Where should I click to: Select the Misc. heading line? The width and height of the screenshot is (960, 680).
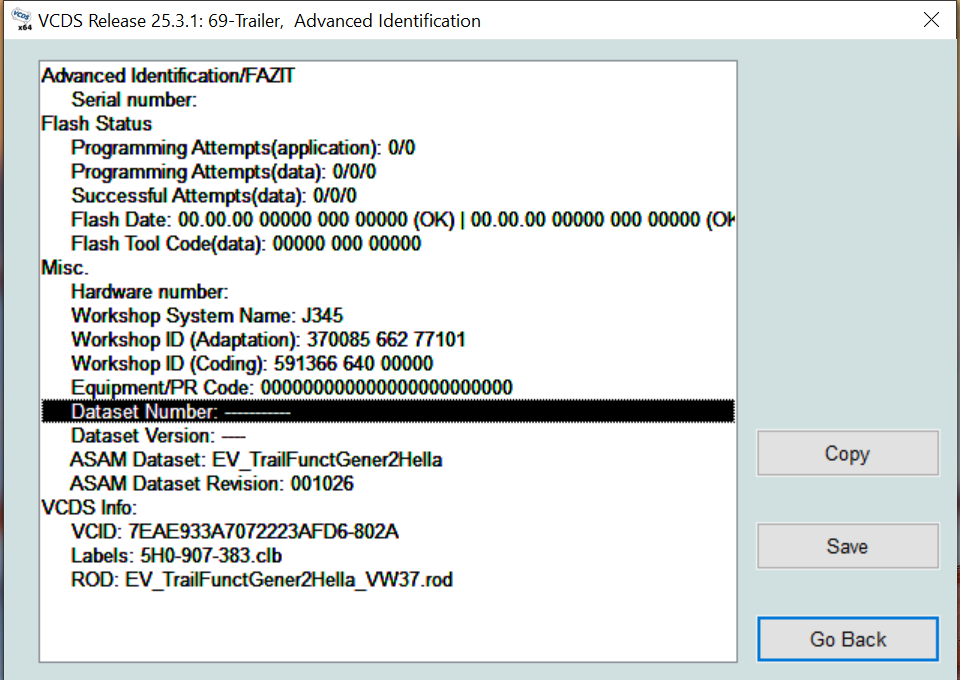point(388,267)
